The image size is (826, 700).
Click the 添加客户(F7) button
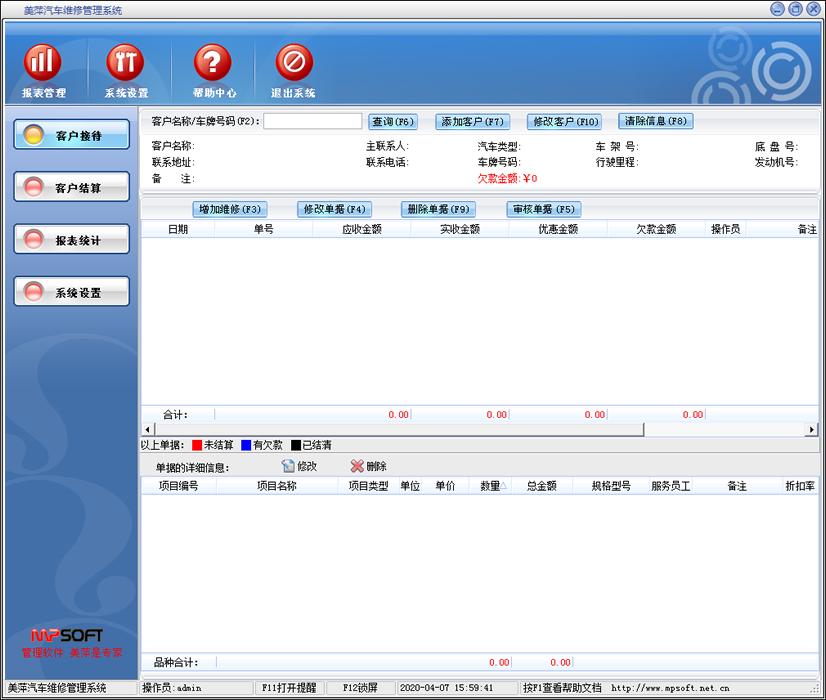tap(472, 122)
